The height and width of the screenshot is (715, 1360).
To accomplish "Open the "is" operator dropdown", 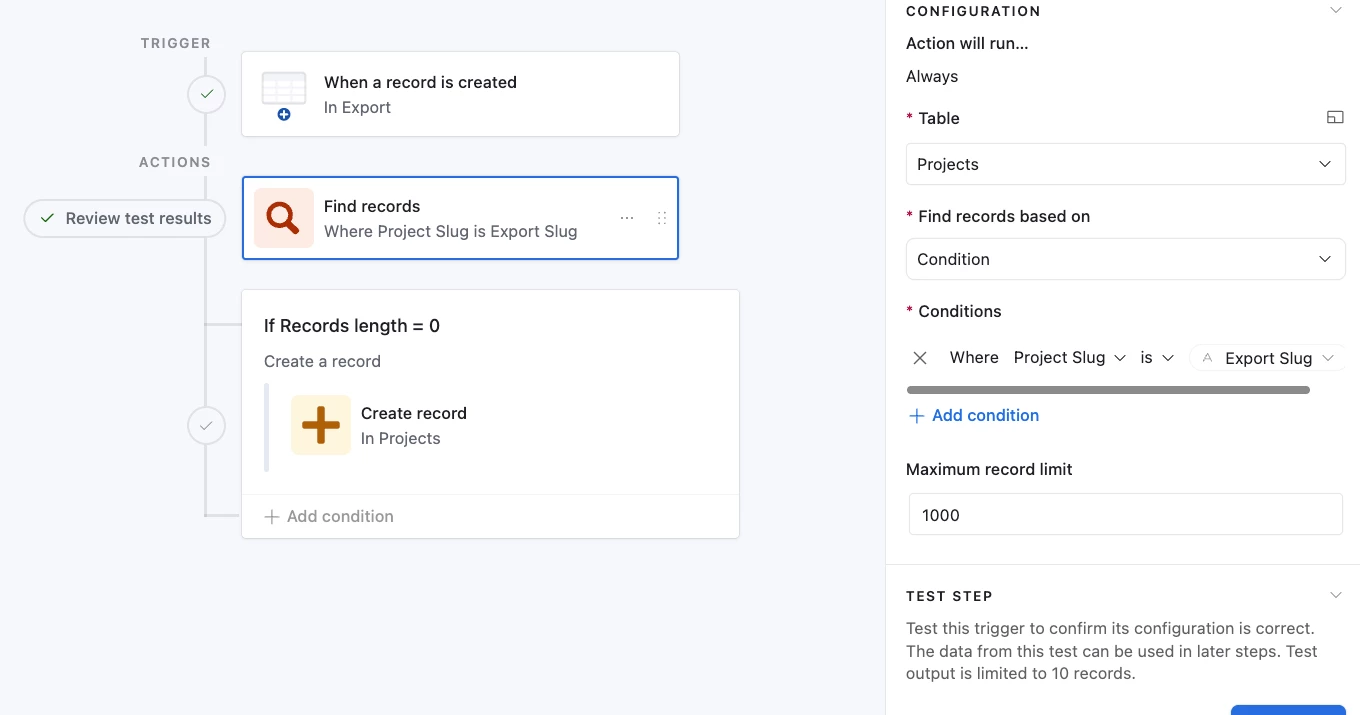I will point(1157,358).
